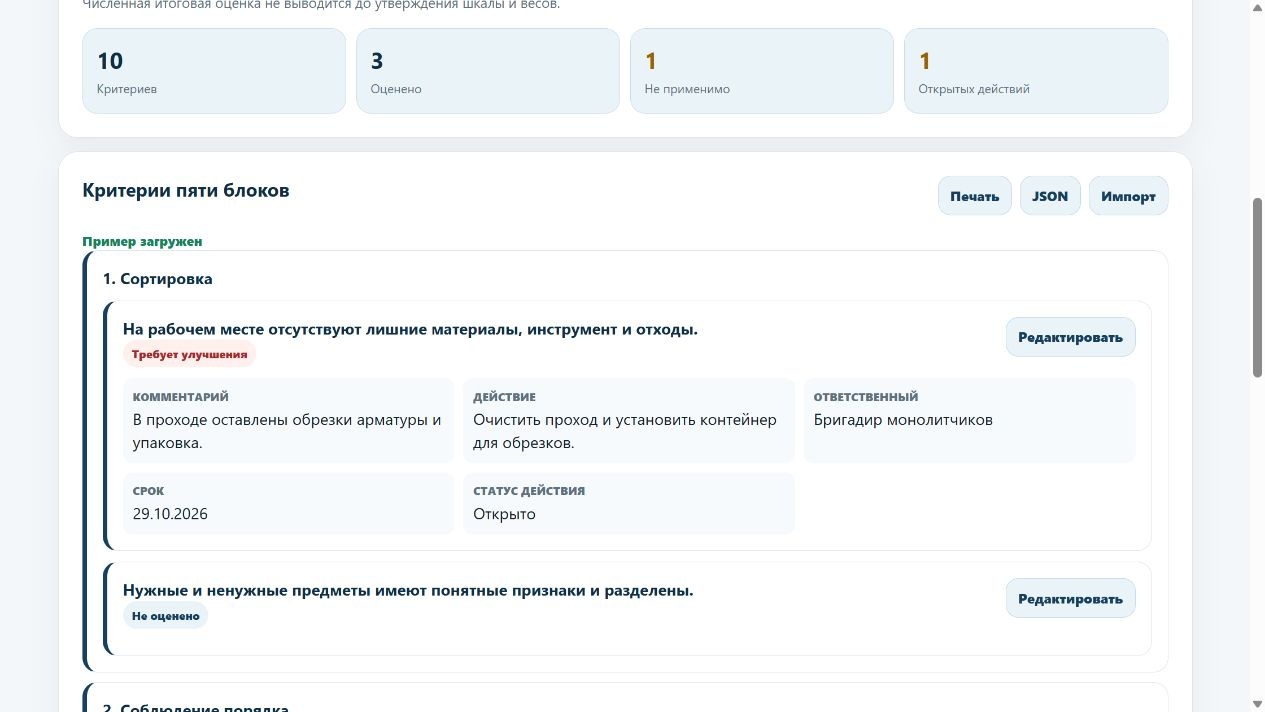Click the '1. Сортировка' block title
1265x712 pixels.
click(x=158, y=279)
